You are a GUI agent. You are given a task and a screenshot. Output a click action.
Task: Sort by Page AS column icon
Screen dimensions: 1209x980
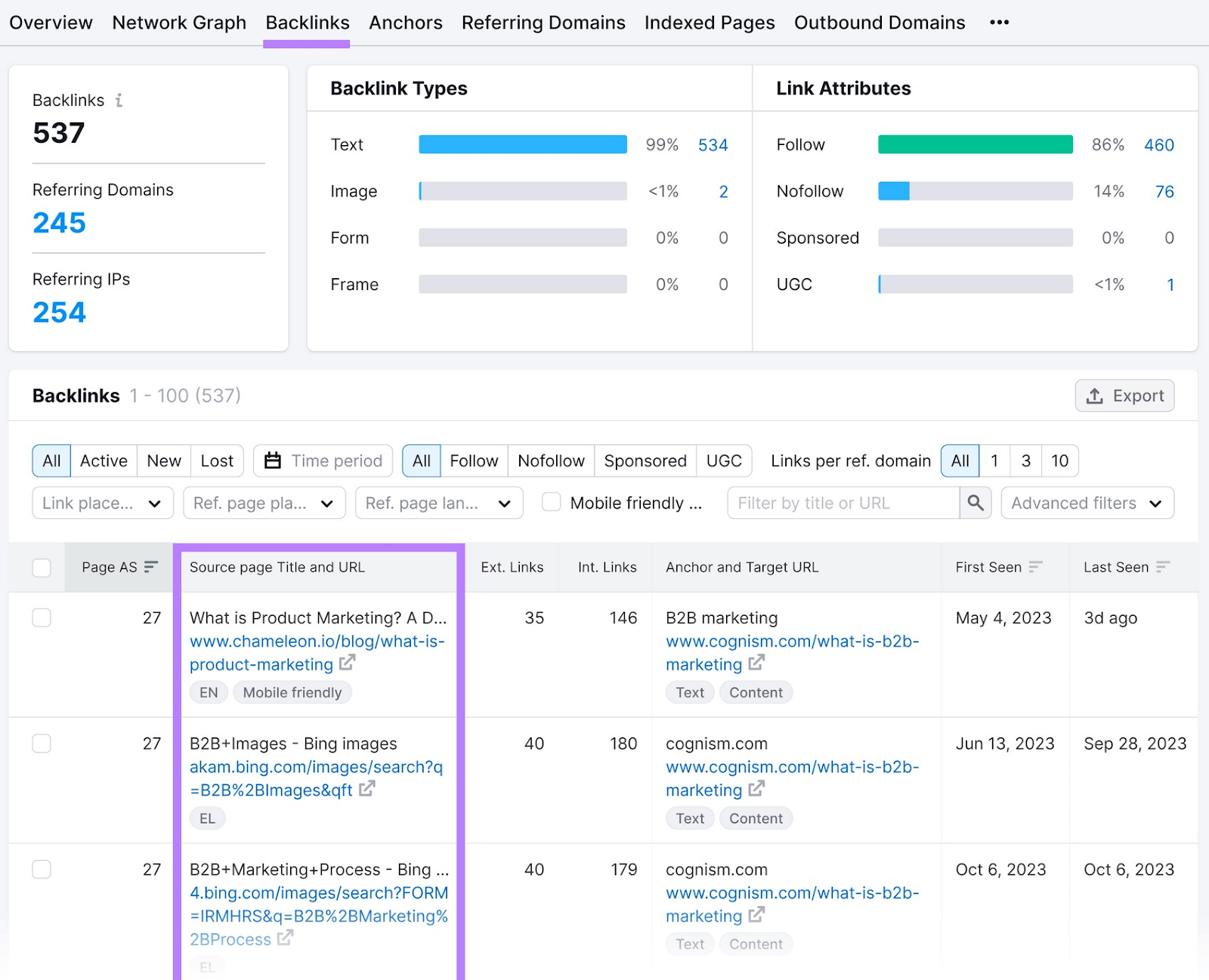click(151, 567)
